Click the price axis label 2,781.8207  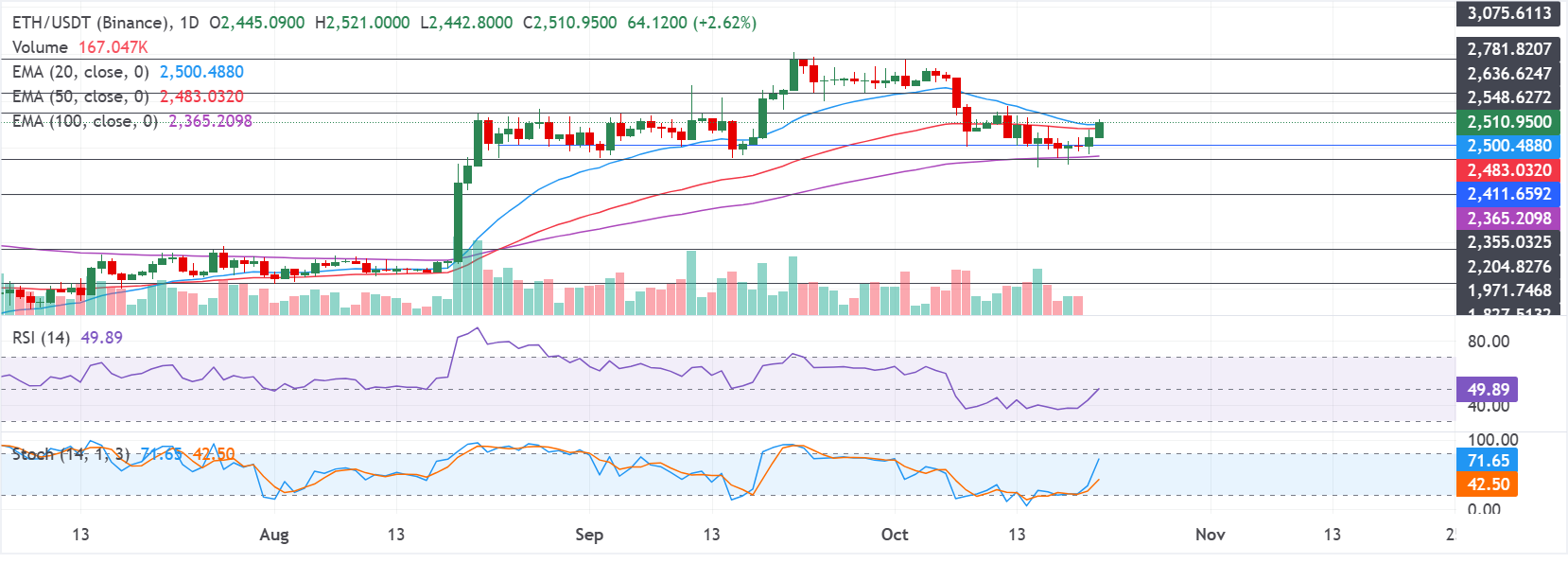pos(1509,49)
